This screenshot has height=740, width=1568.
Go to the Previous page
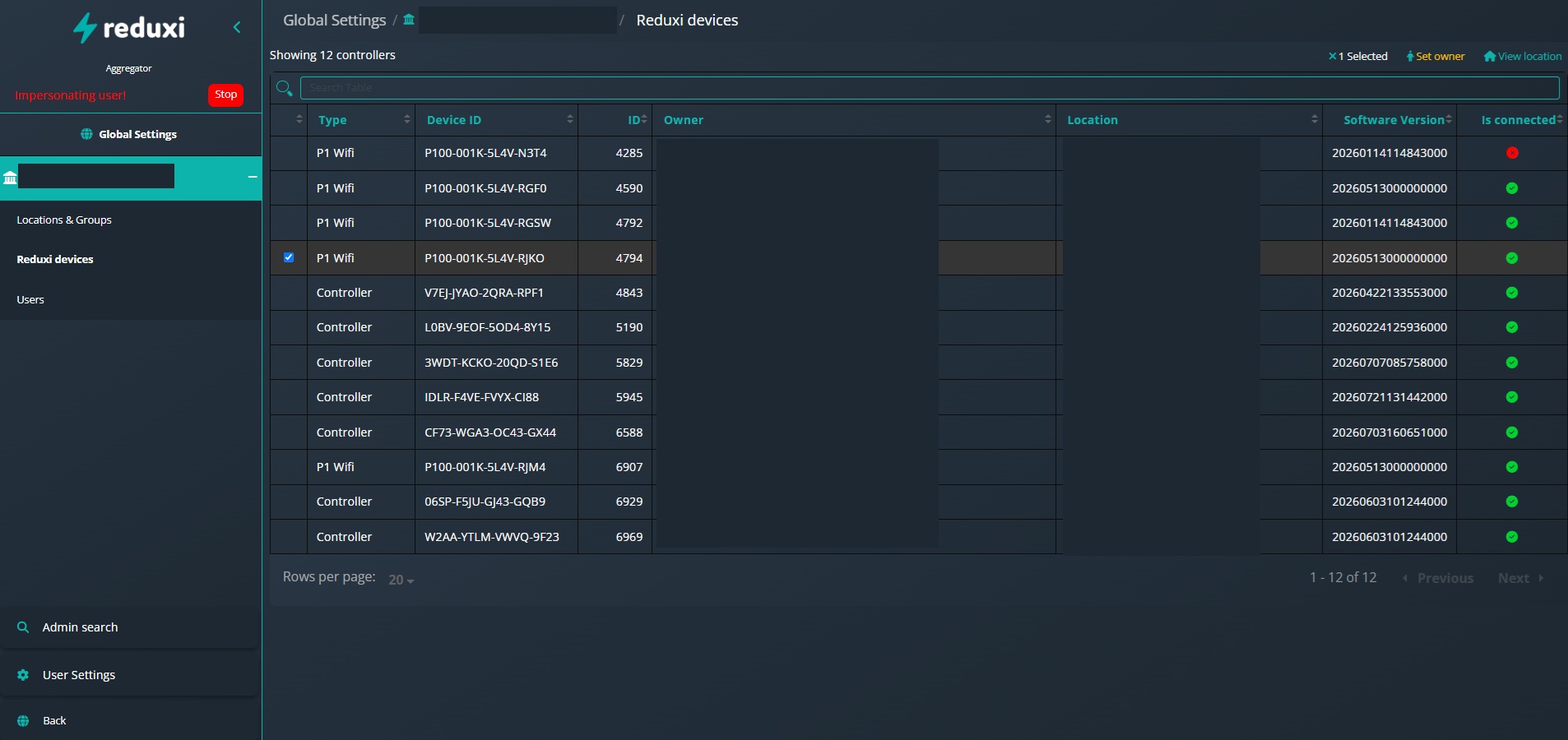1438,578
